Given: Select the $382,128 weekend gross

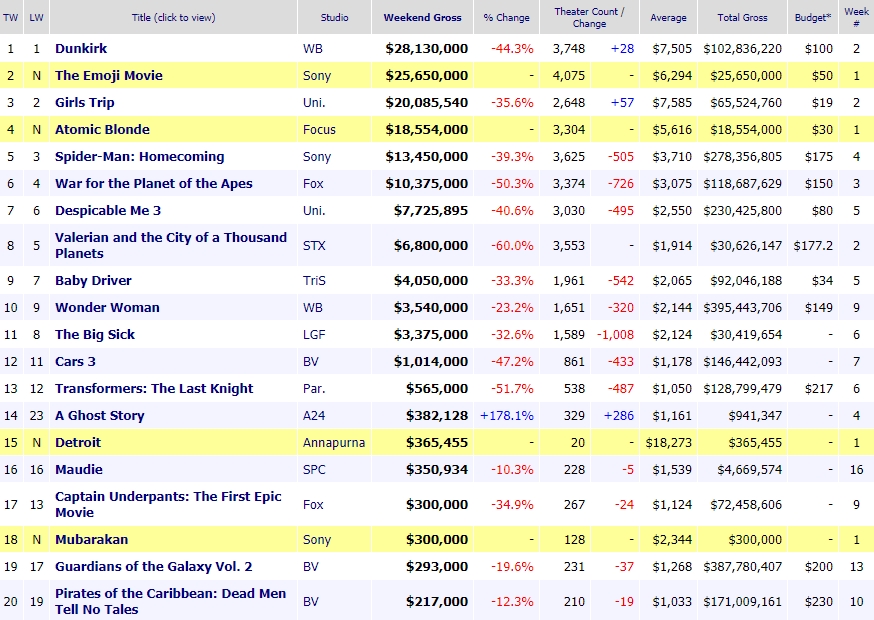Looking at the screenshot, I should (437, 415).
